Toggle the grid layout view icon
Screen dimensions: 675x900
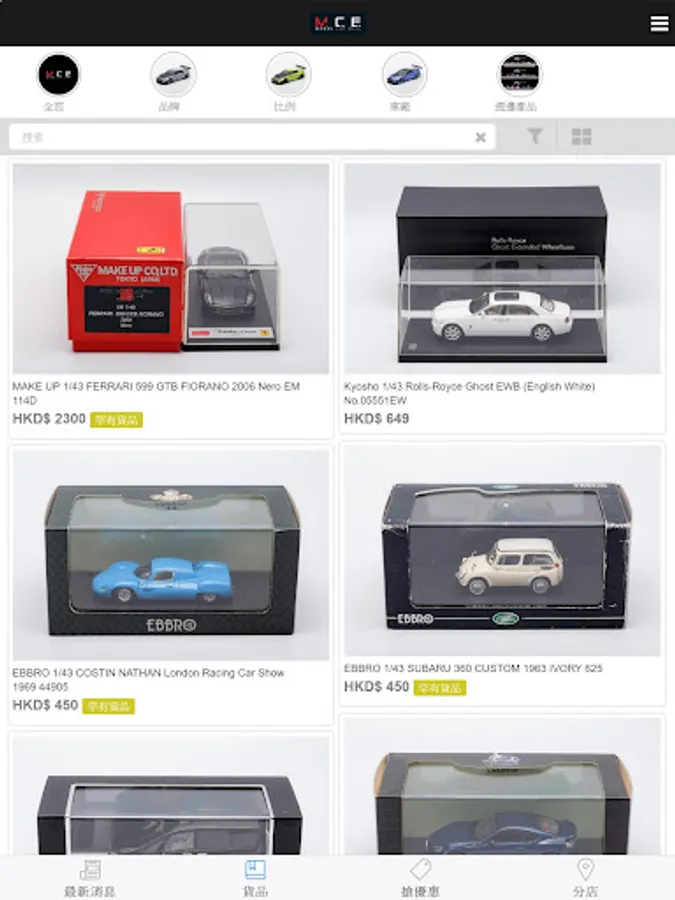point(581,137)
